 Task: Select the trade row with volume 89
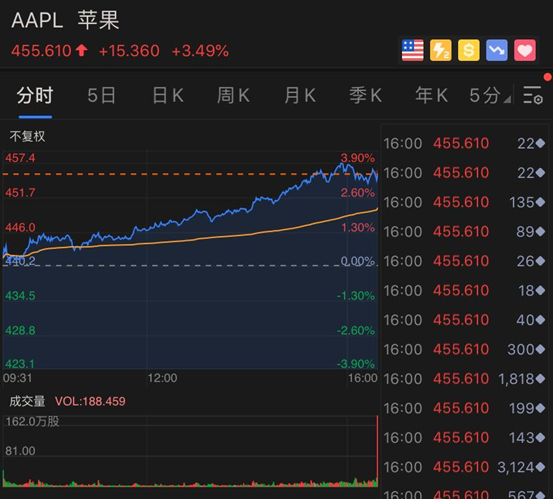click(x=464, y=232)
